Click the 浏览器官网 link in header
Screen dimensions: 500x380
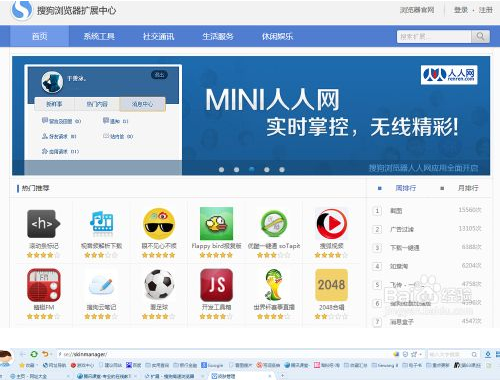click(417, 10)
